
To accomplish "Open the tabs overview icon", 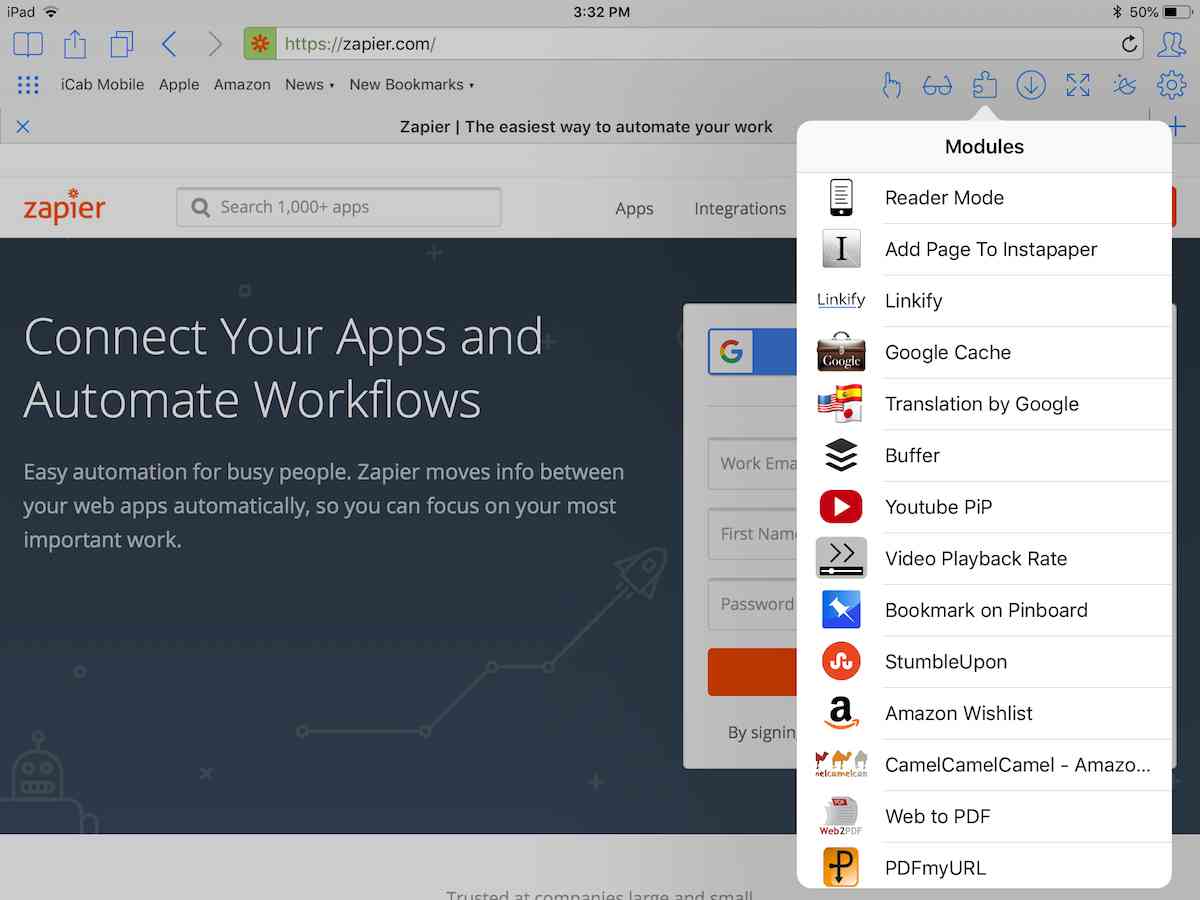I will click(x=122, y=44).
